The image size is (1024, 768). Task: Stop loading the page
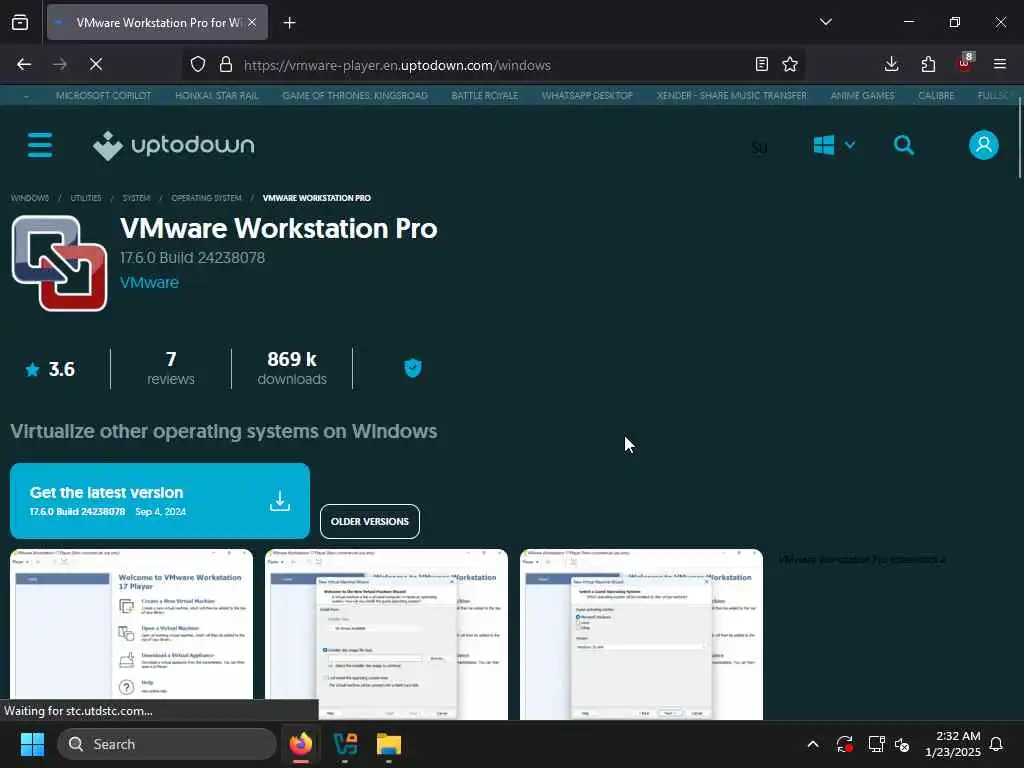(x=95, y=64)
